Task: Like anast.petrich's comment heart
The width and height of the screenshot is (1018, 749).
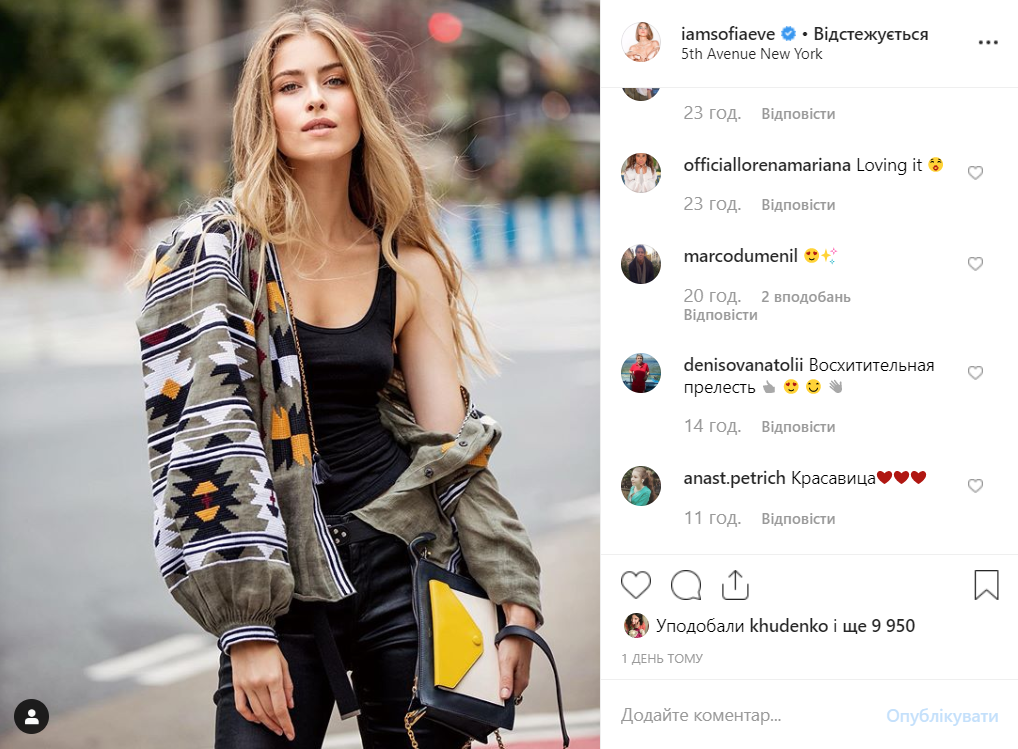Action: (975, 485)
